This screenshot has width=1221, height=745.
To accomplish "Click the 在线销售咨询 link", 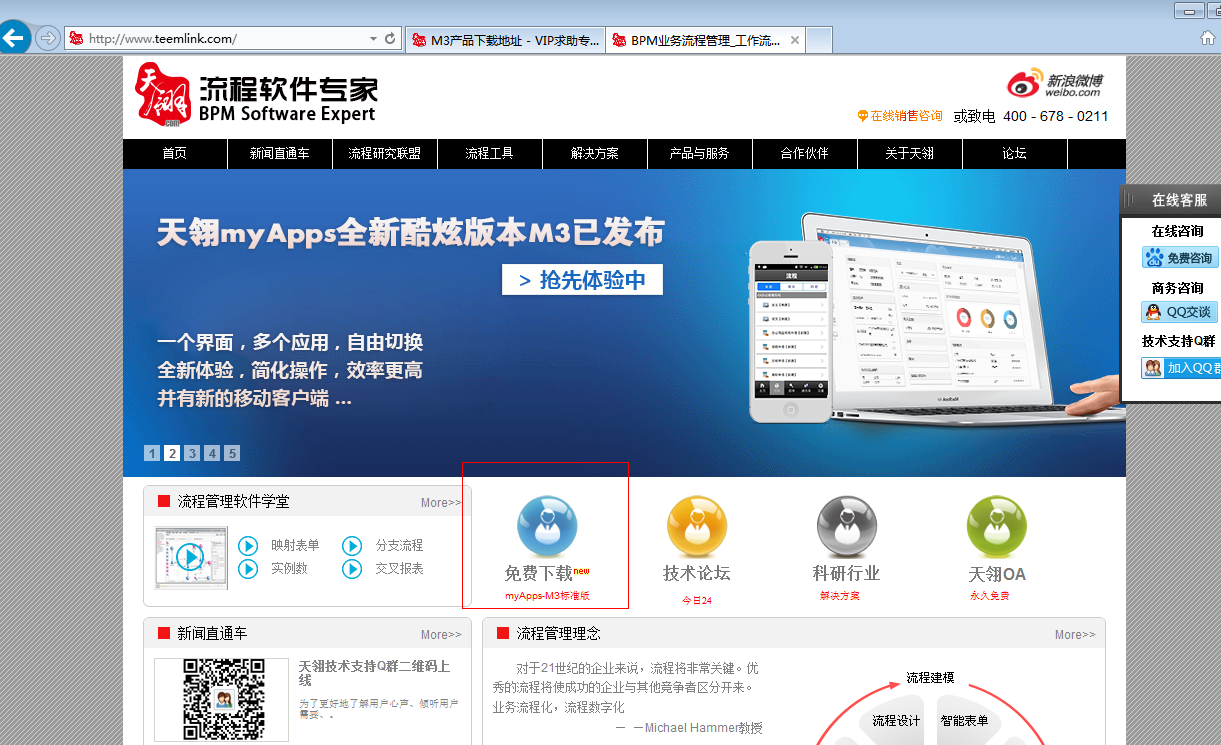I will tap(900, 116).
